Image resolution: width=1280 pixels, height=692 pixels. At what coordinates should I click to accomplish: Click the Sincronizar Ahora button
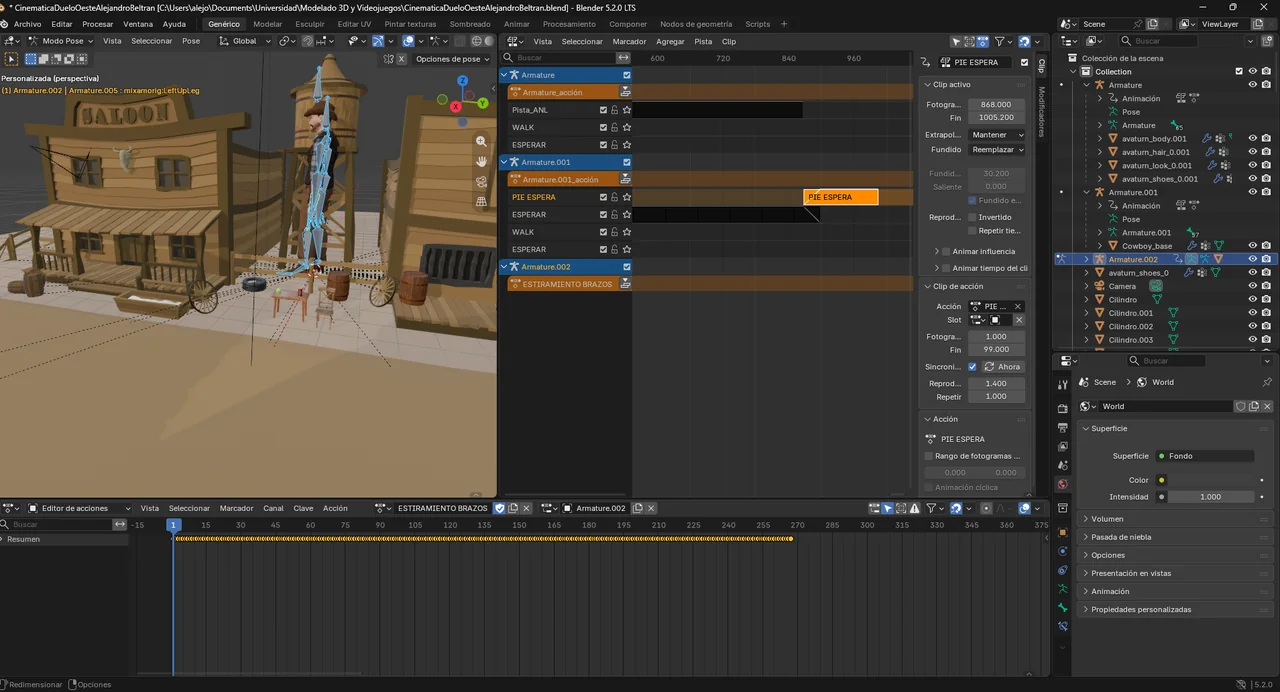(1003, 367)
